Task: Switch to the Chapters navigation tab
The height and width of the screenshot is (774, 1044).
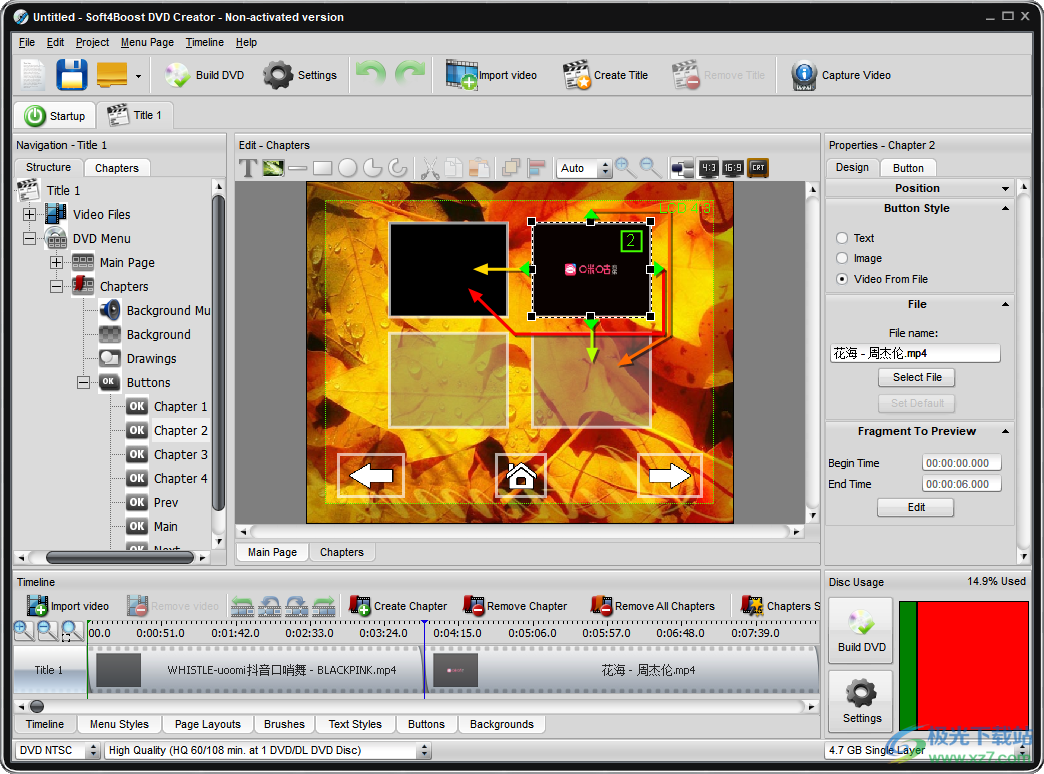Action: [x=117, y=168]
